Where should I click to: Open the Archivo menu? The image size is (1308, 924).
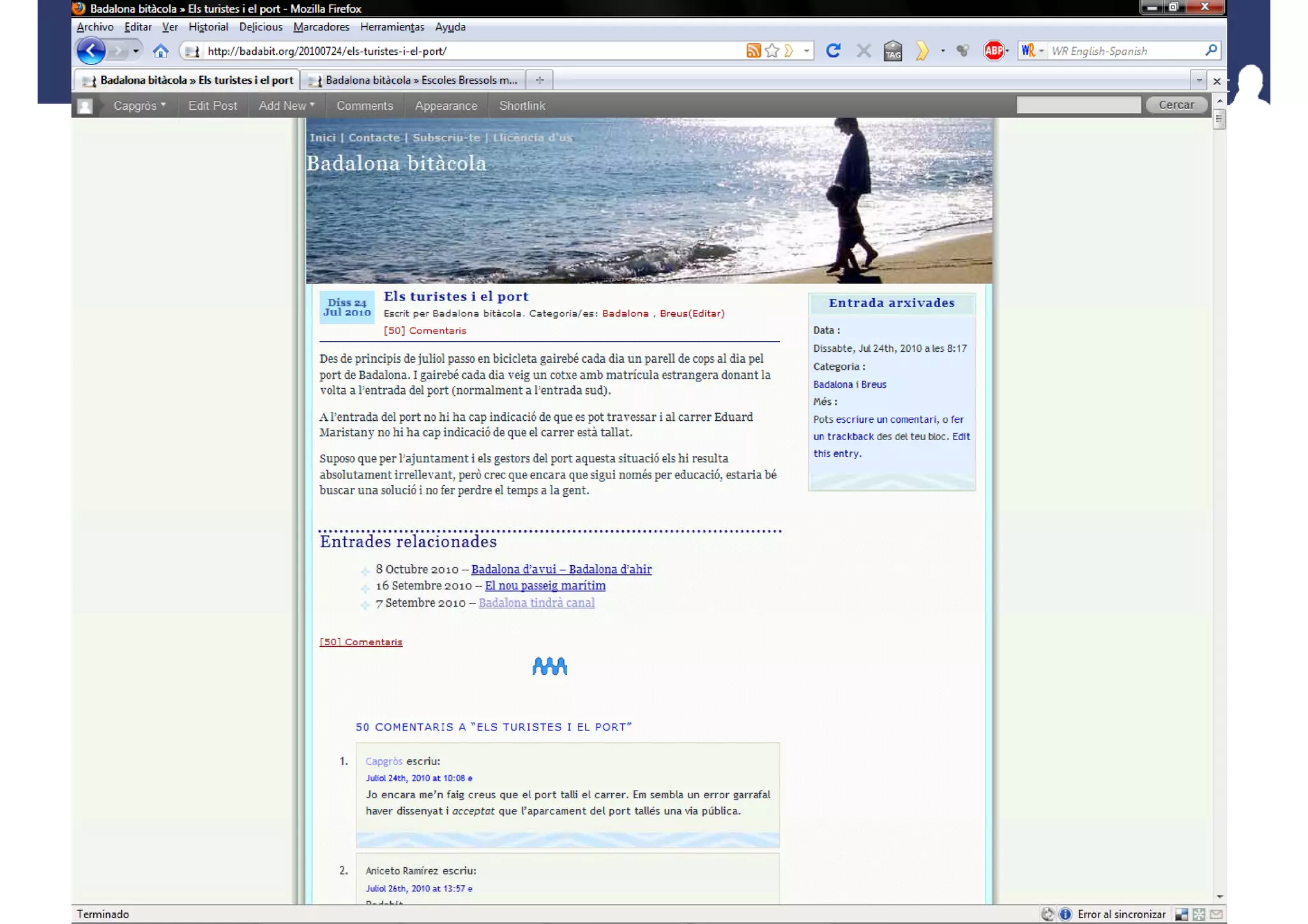pyautogui.click(x=95, y=27)
